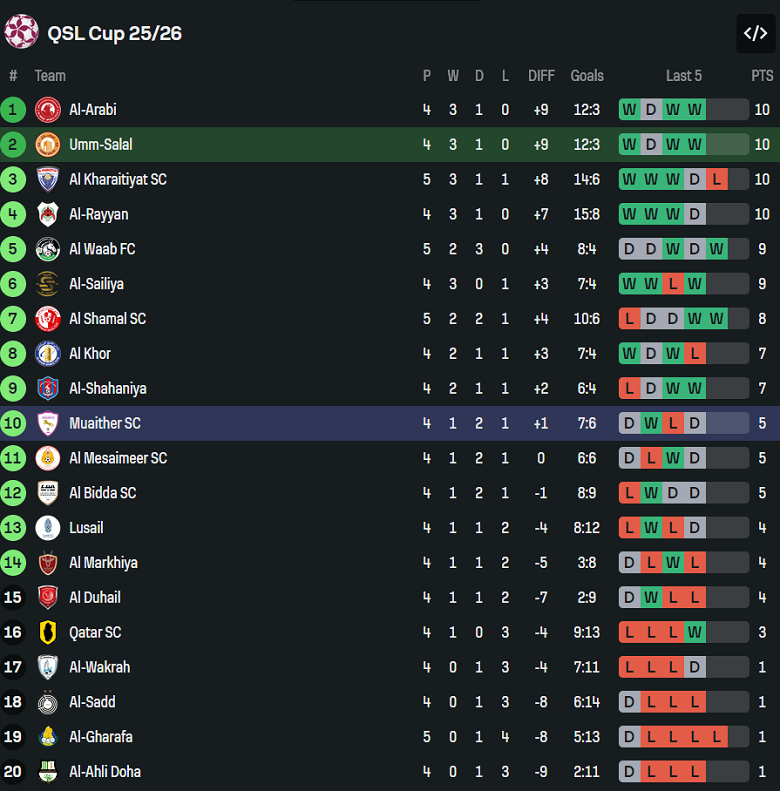
Task: Click the QSL Cup league logo
Action: click(21, 32)
